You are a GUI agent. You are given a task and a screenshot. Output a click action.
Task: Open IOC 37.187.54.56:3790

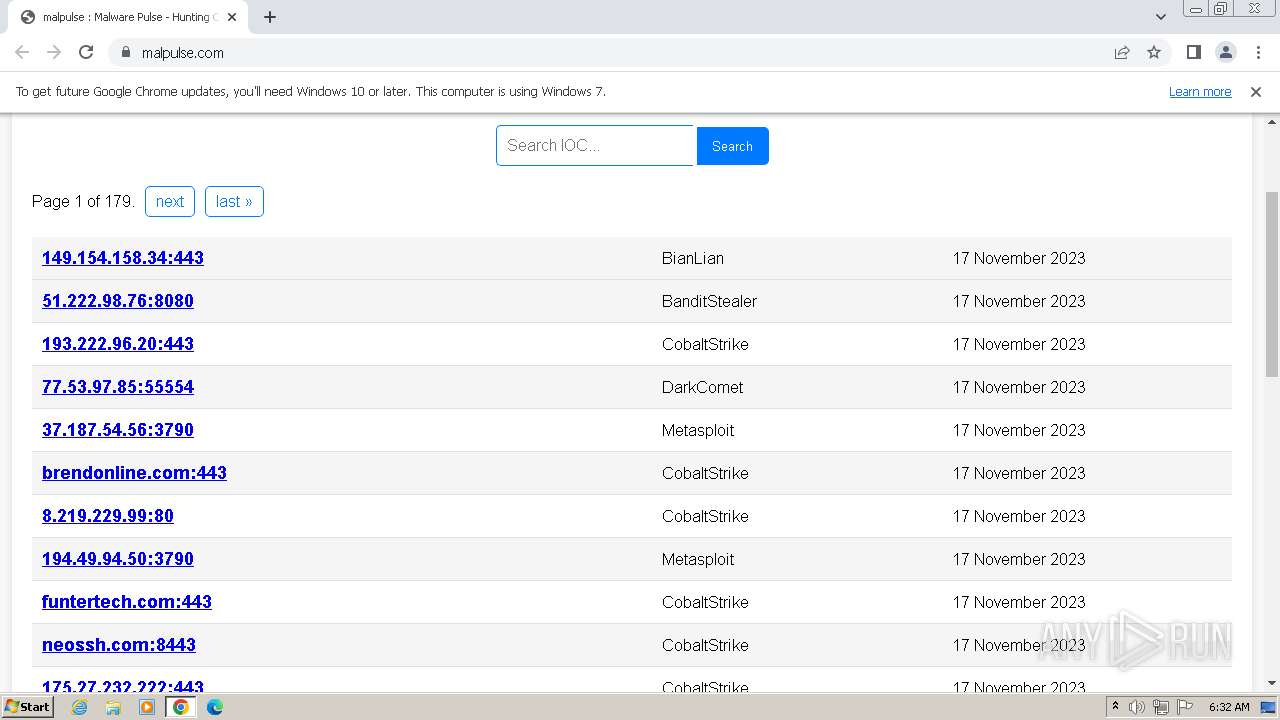118,430
